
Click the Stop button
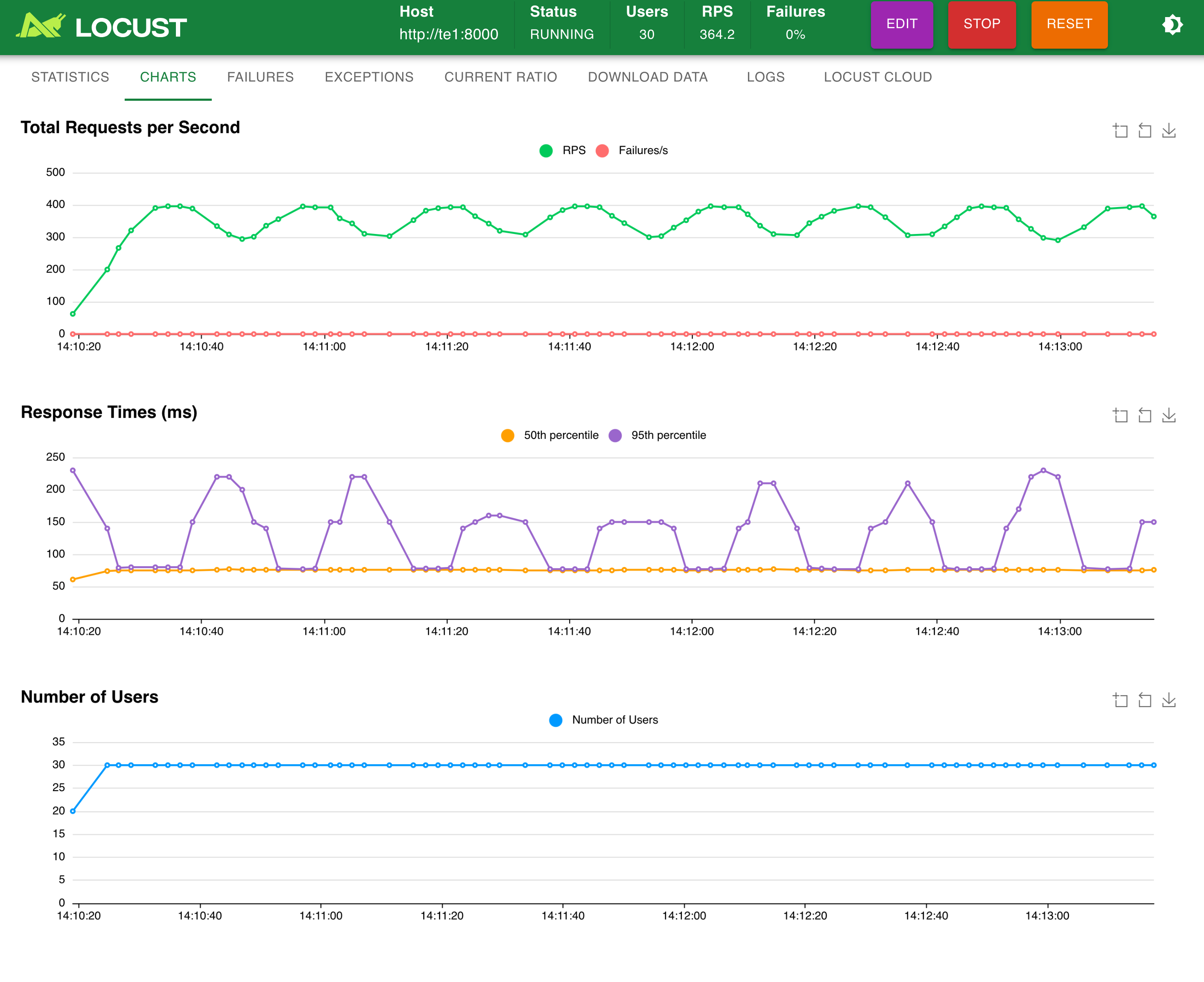pos(982,24)
